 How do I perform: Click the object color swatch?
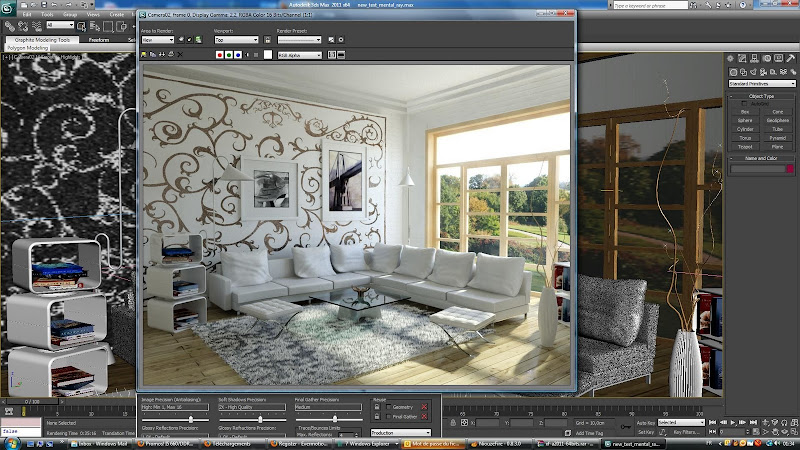(790, 169)
